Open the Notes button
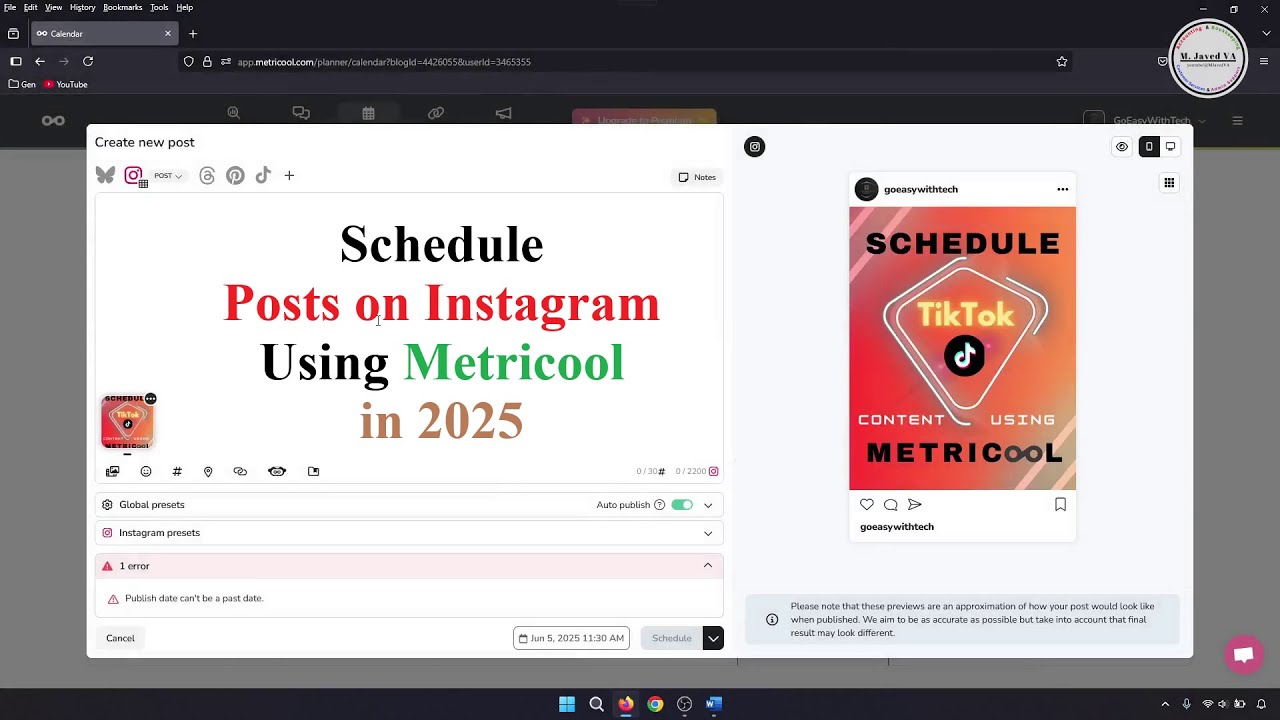Screen dimensions: 1280x720 pos(697,177)
